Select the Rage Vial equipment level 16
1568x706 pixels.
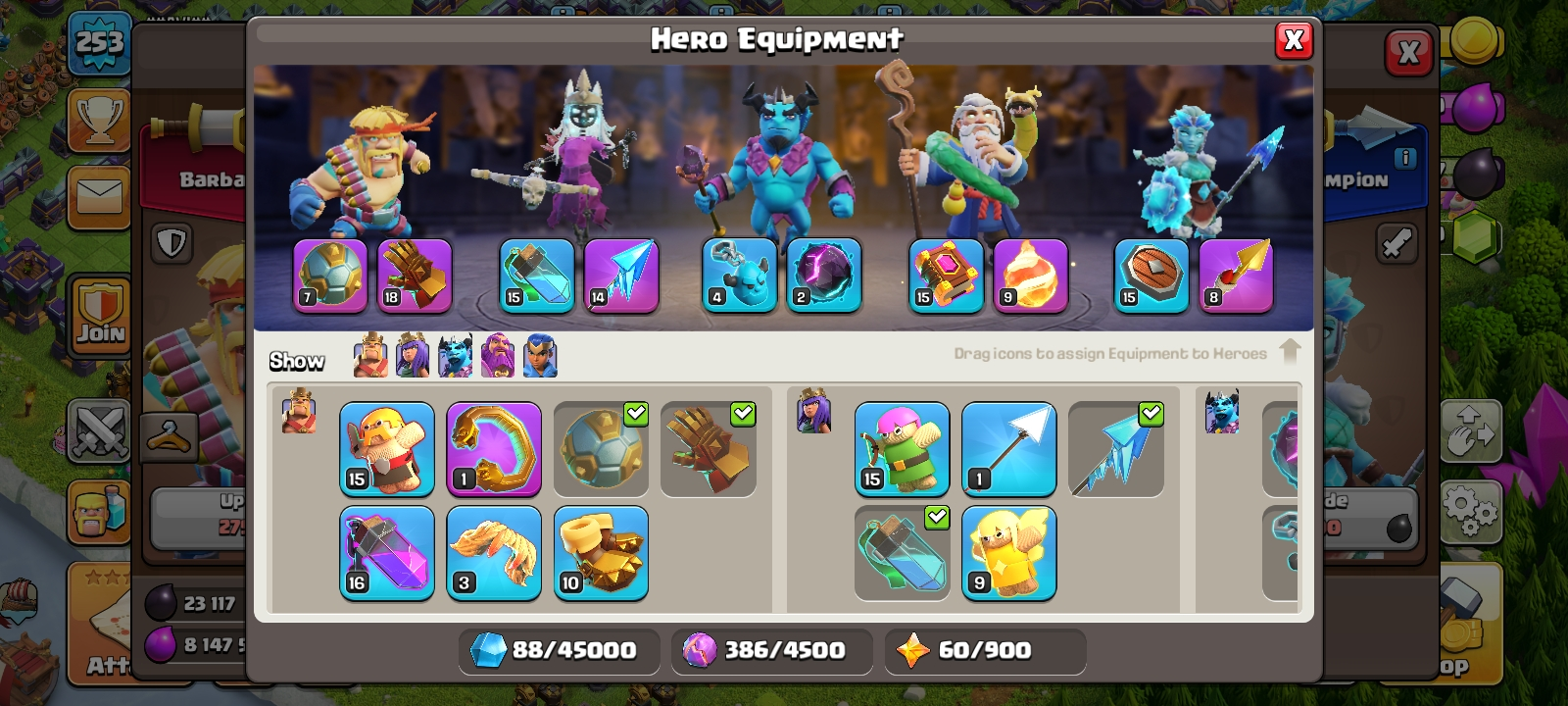point(387,553)
